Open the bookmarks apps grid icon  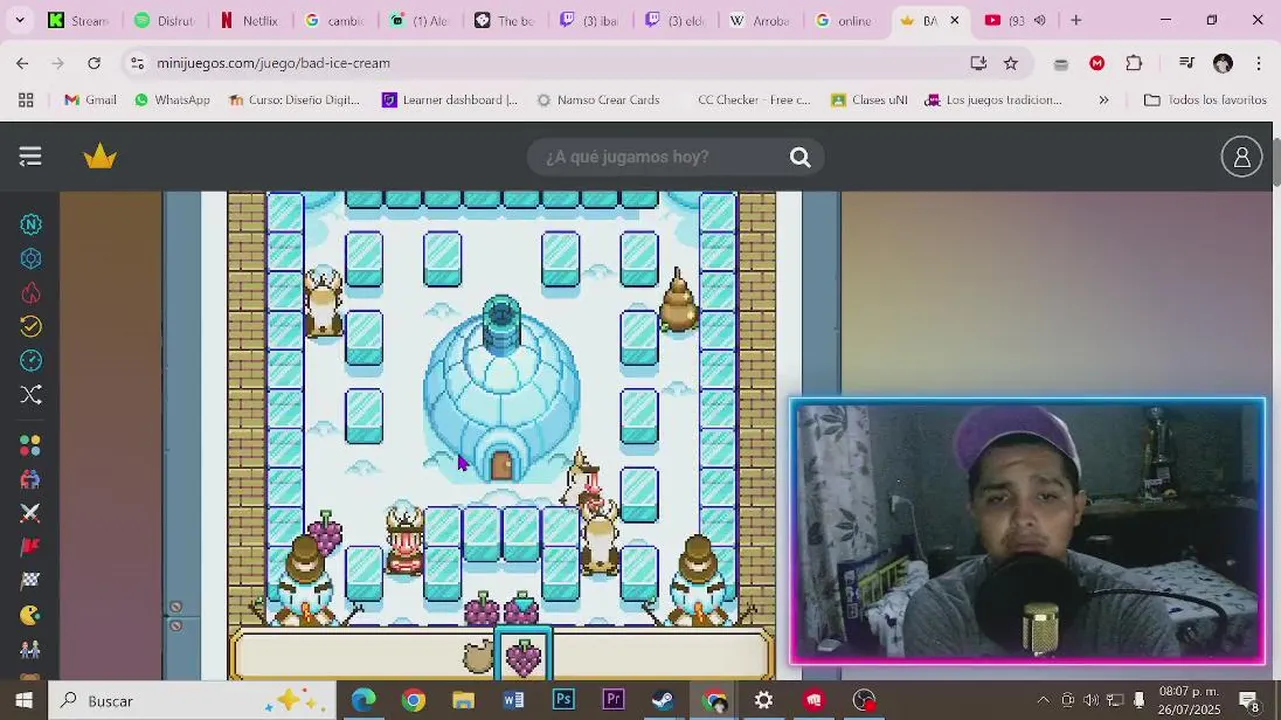(26, 100)
